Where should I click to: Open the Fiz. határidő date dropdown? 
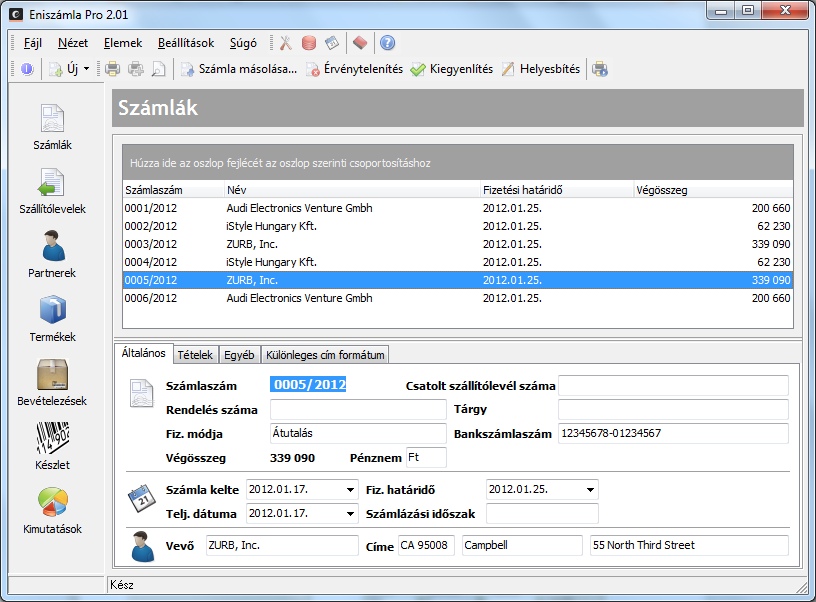[591, 490]
